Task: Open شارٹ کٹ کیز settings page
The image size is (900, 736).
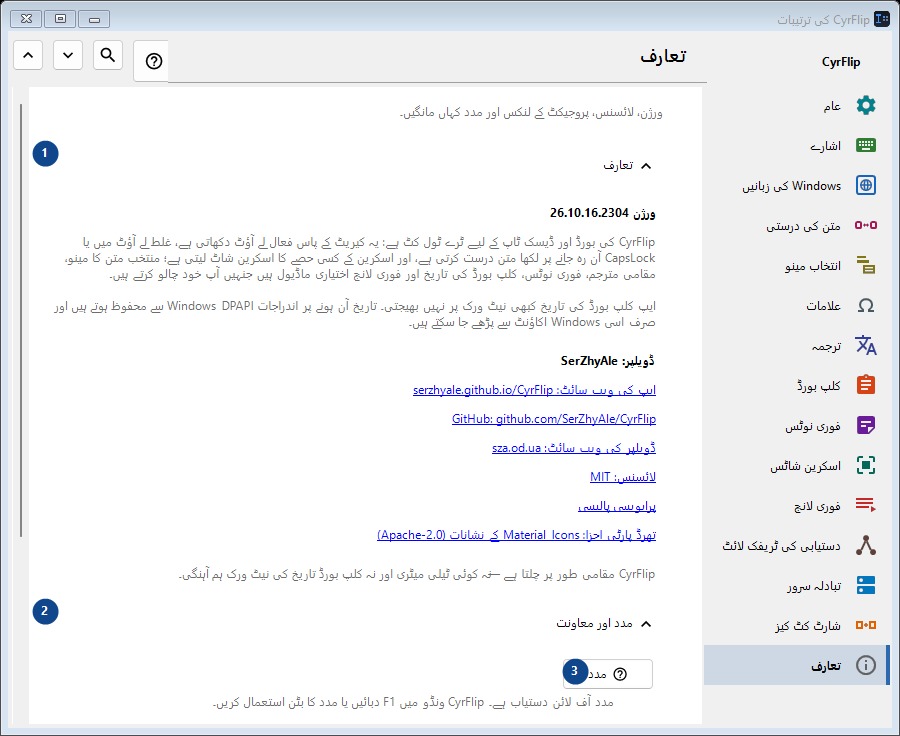Action: tap(797, 625)
